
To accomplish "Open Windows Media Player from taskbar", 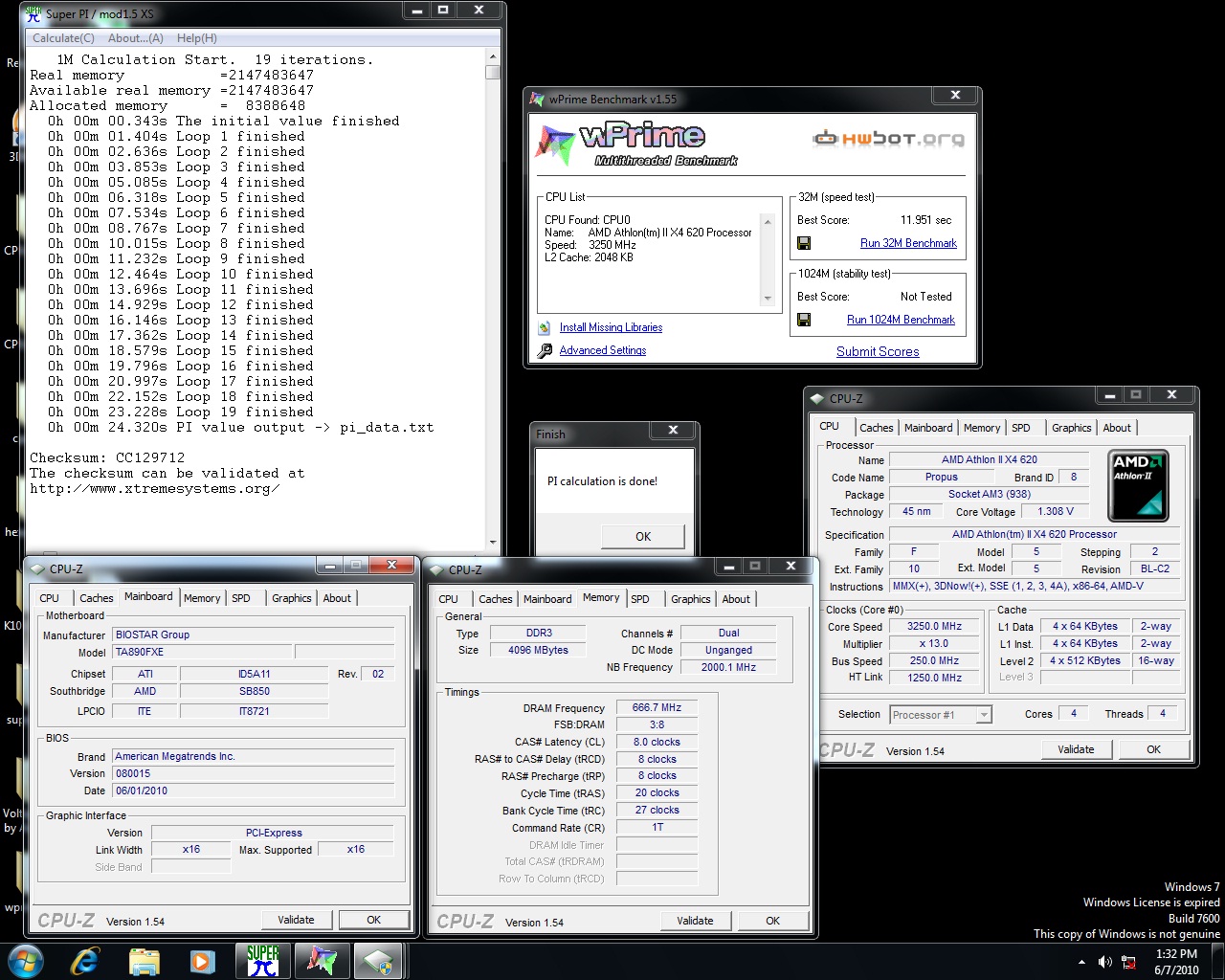I will pyautogui.click(x=202, y=961).
